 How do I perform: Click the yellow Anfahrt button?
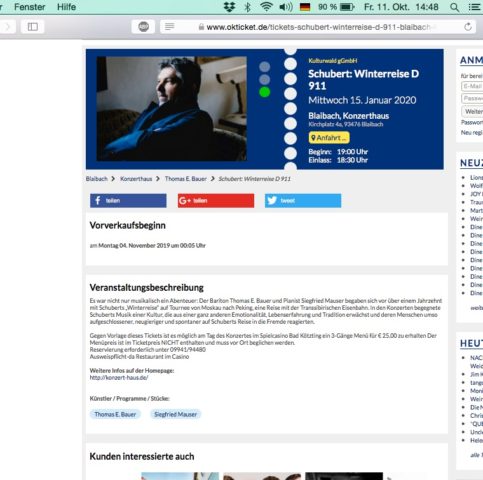tap(329, 138)
